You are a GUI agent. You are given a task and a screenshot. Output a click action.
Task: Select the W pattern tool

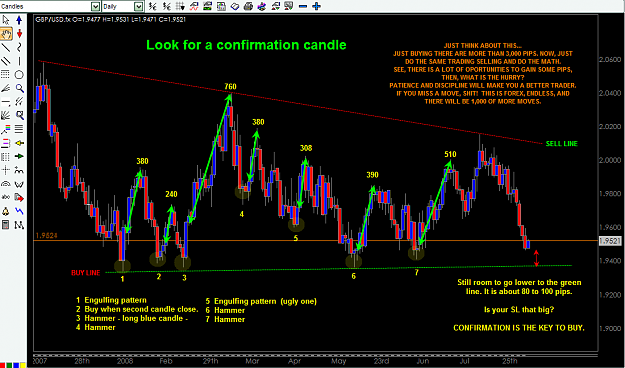point(19,184)
